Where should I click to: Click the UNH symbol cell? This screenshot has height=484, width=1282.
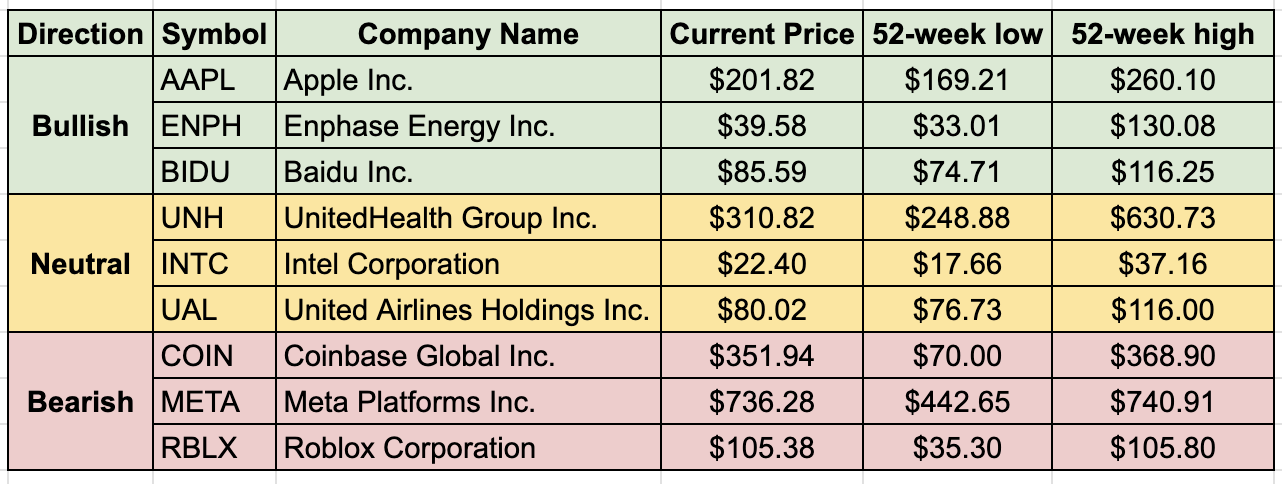tap(214, 218)
